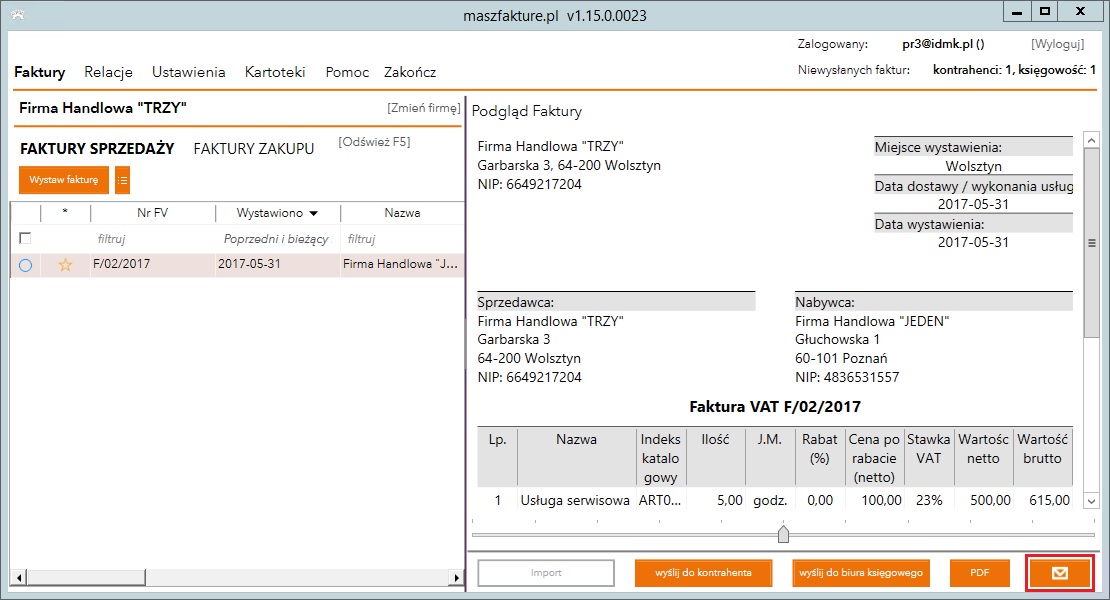This screenshot has width=1110, height=600.
Task: Click the 615,00 gross value cell
Action: click(x=1050, y=500)
